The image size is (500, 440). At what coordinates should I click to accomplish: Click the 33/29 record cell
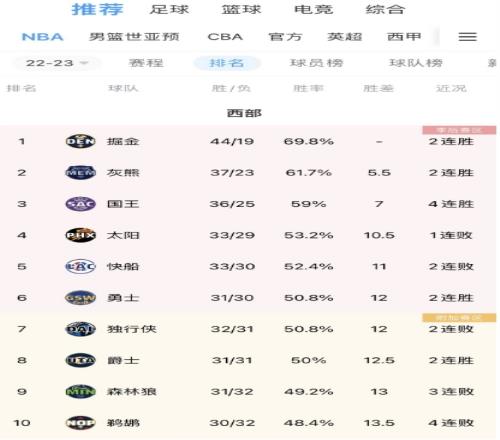coord(232,235)
